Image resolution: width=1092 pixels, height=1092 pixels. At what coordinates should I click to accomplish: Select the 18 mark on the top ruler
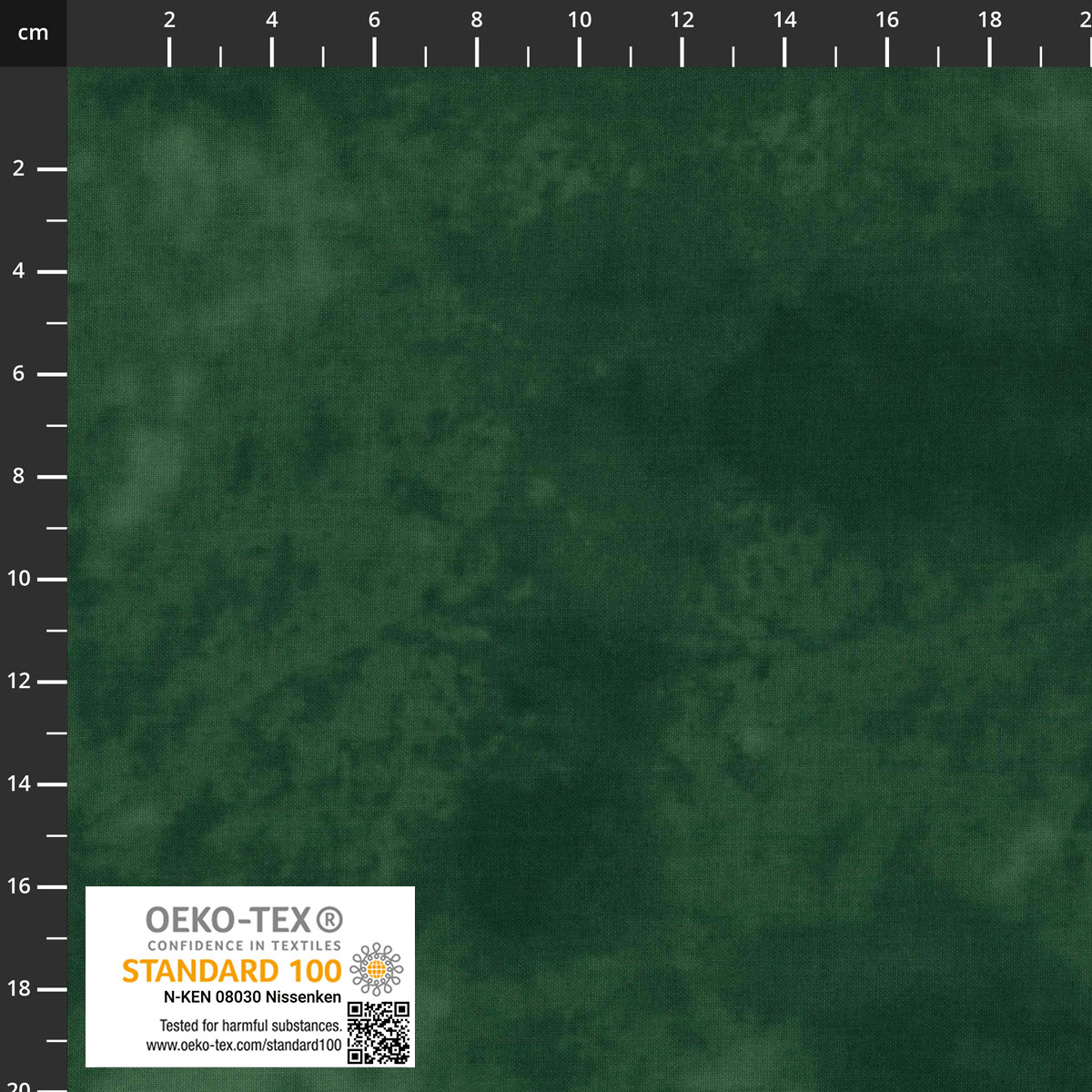click(x=990, y=20)
